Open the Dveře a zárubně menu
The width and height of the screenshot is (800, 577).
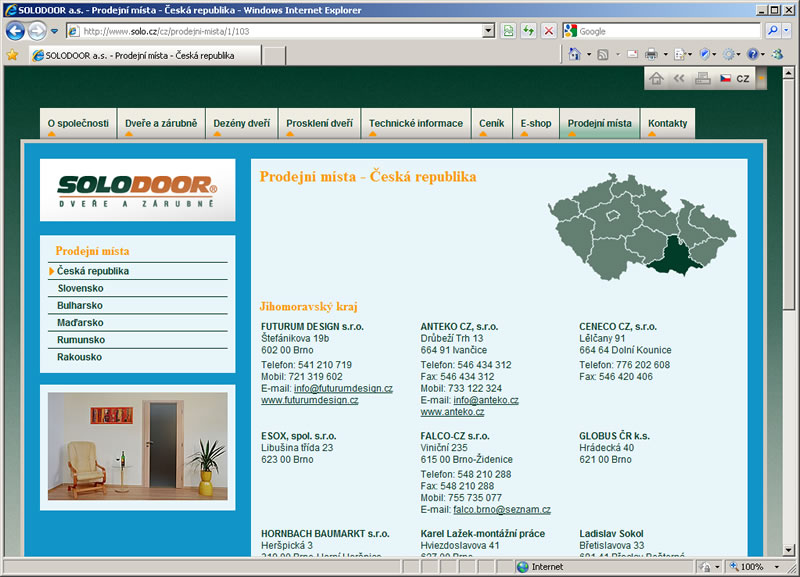tap(161, 124)
